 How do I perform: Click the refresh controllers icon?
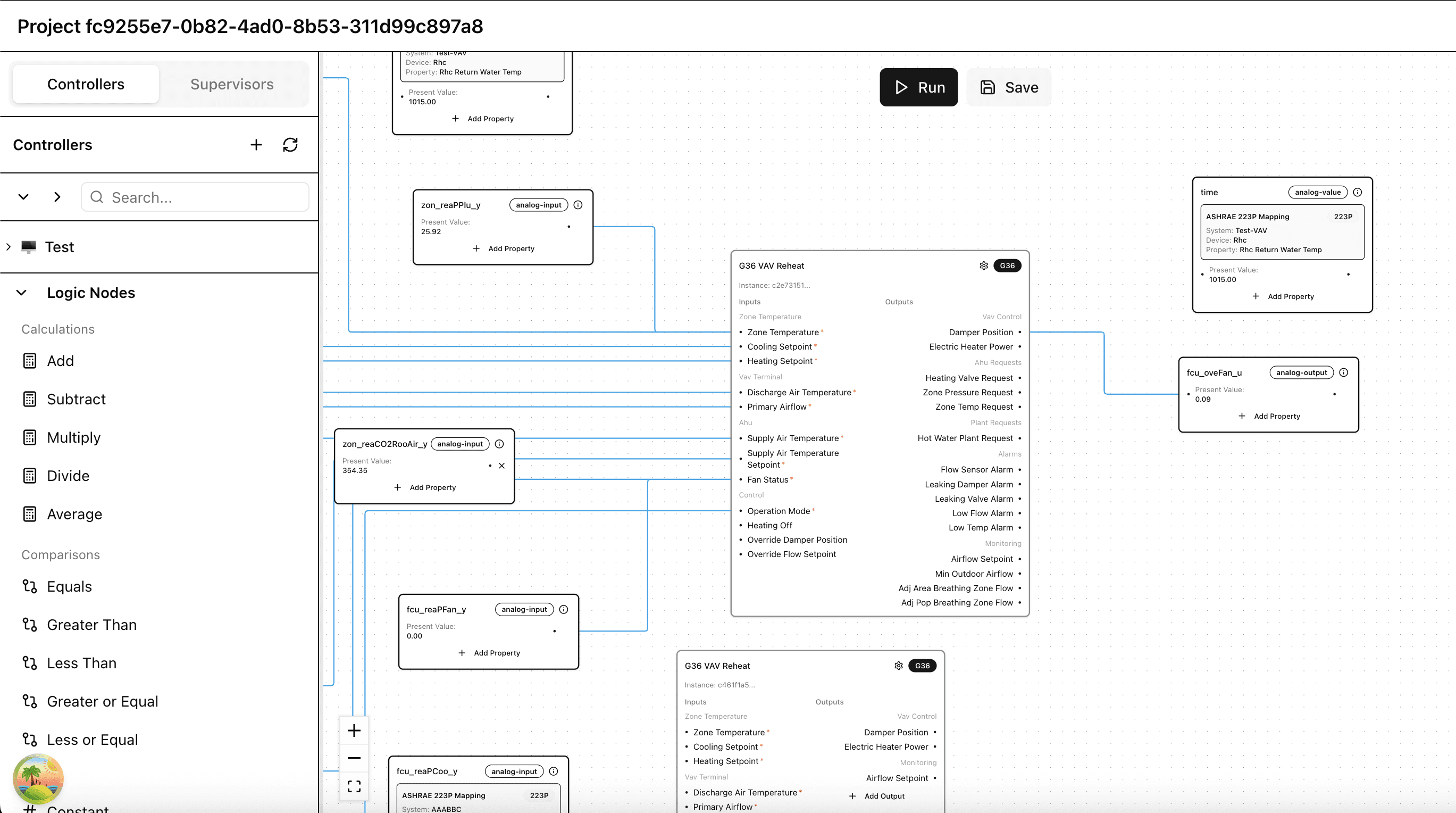(x=290, y=145)
